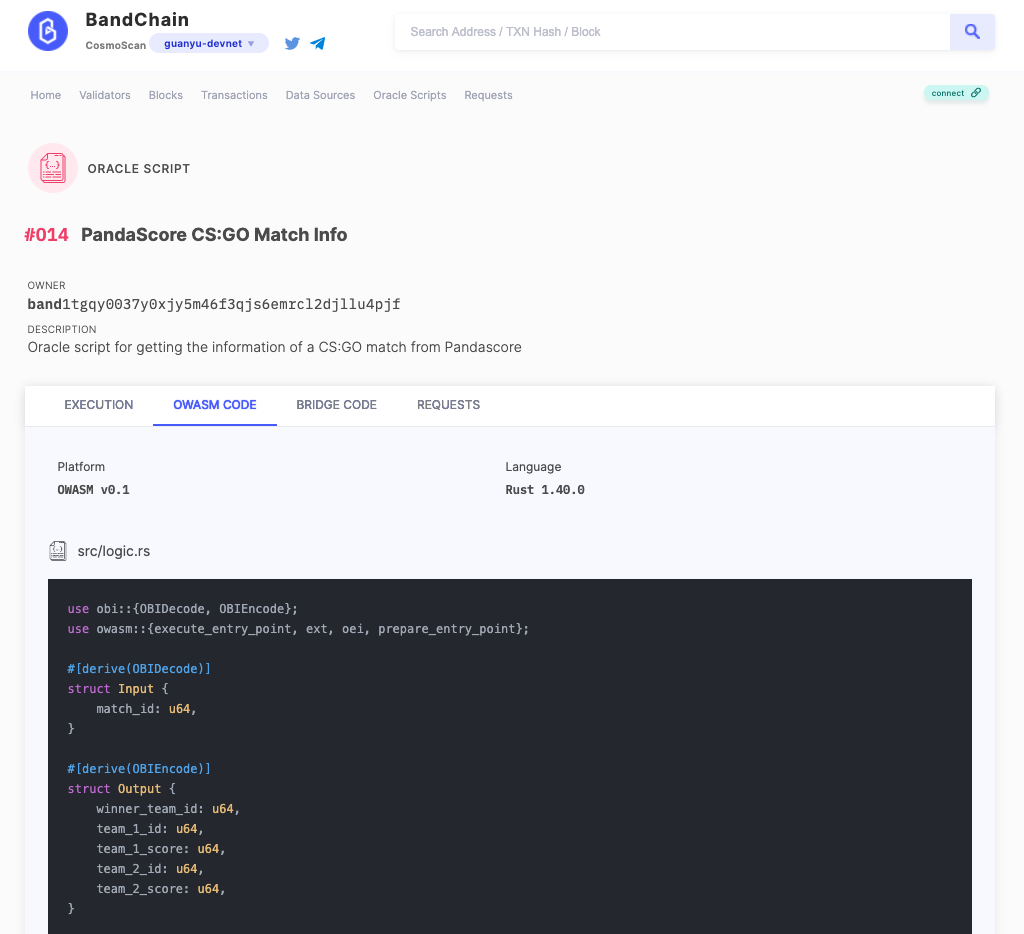Click the 'struct Output {' code line
This screenshot has width=1024, height=934.
121,789
